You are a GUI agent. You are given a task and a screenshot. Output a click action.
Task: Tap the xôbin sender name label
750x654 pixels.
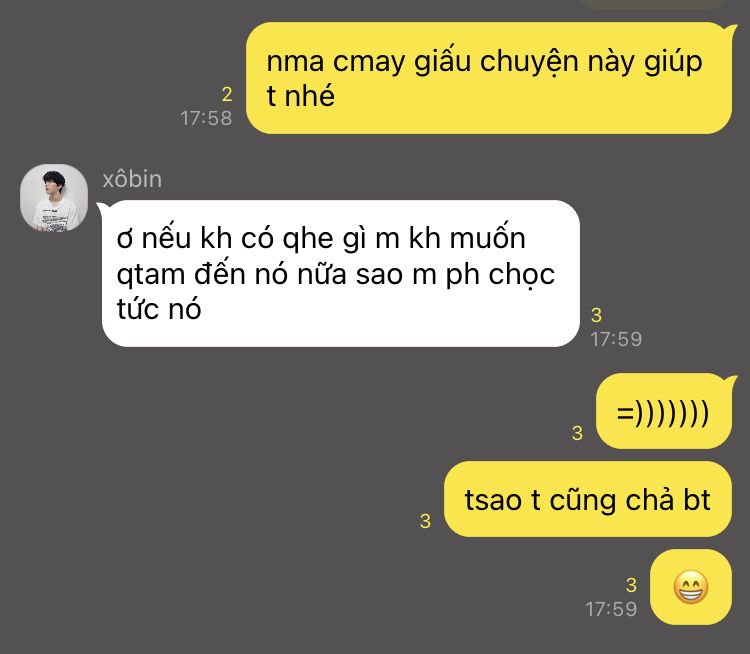(x=132, y=179)
